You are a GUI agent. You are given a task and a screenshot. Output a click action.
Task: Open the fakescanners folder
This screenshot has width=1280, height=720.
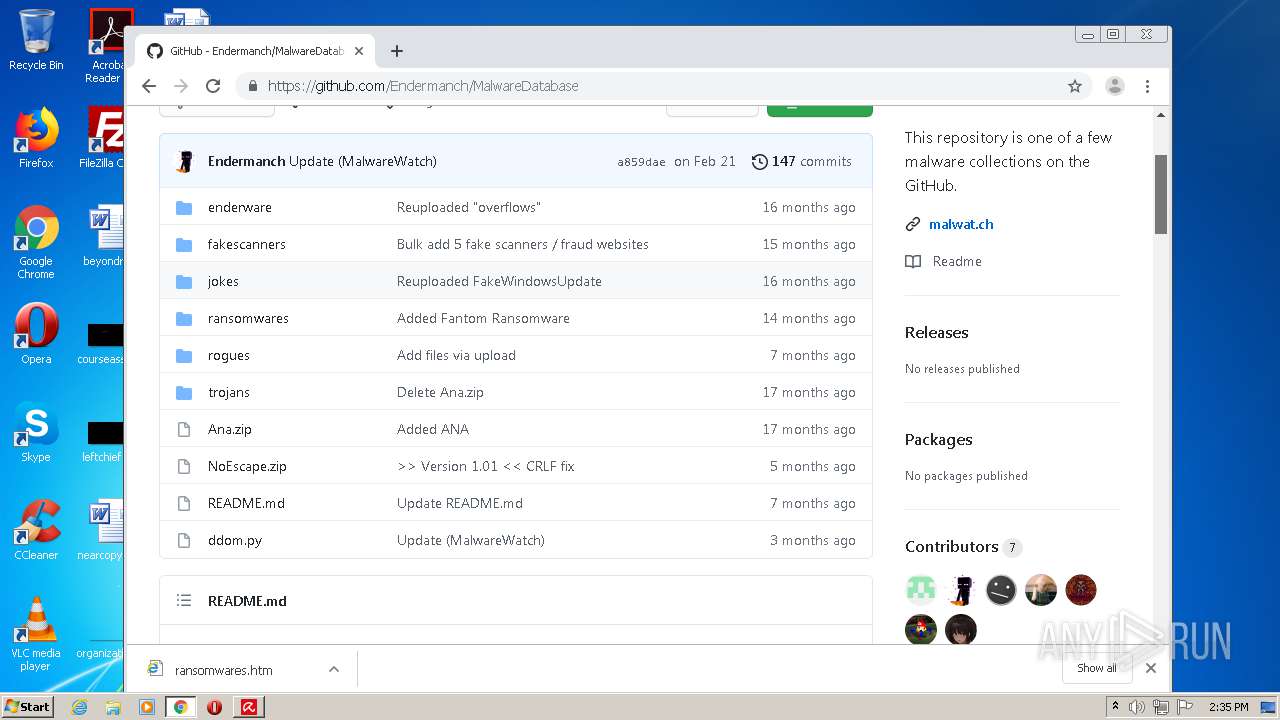pos(247,244)
